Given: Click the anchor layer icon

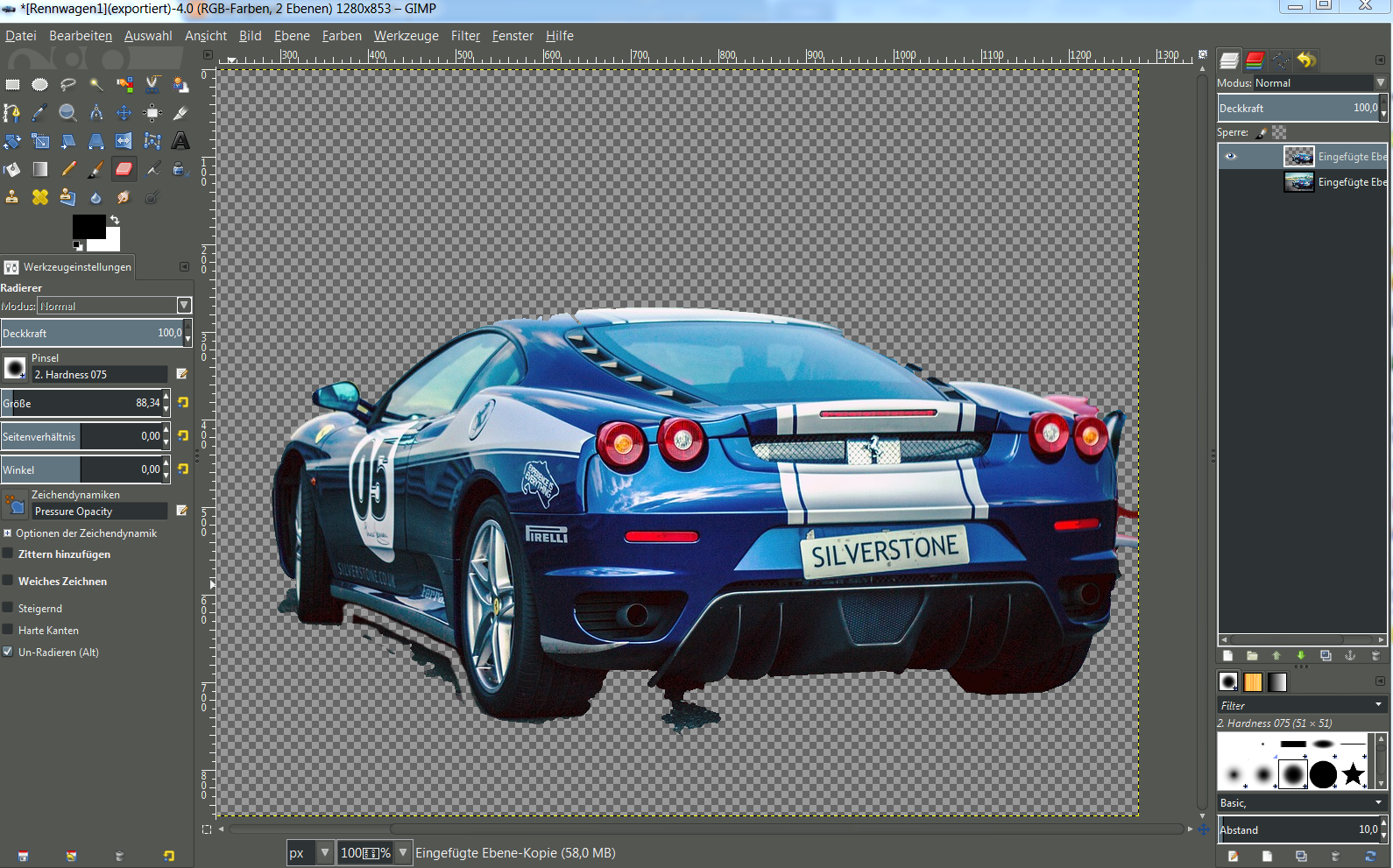Looking at the screenshot, I should (1350, 656).
